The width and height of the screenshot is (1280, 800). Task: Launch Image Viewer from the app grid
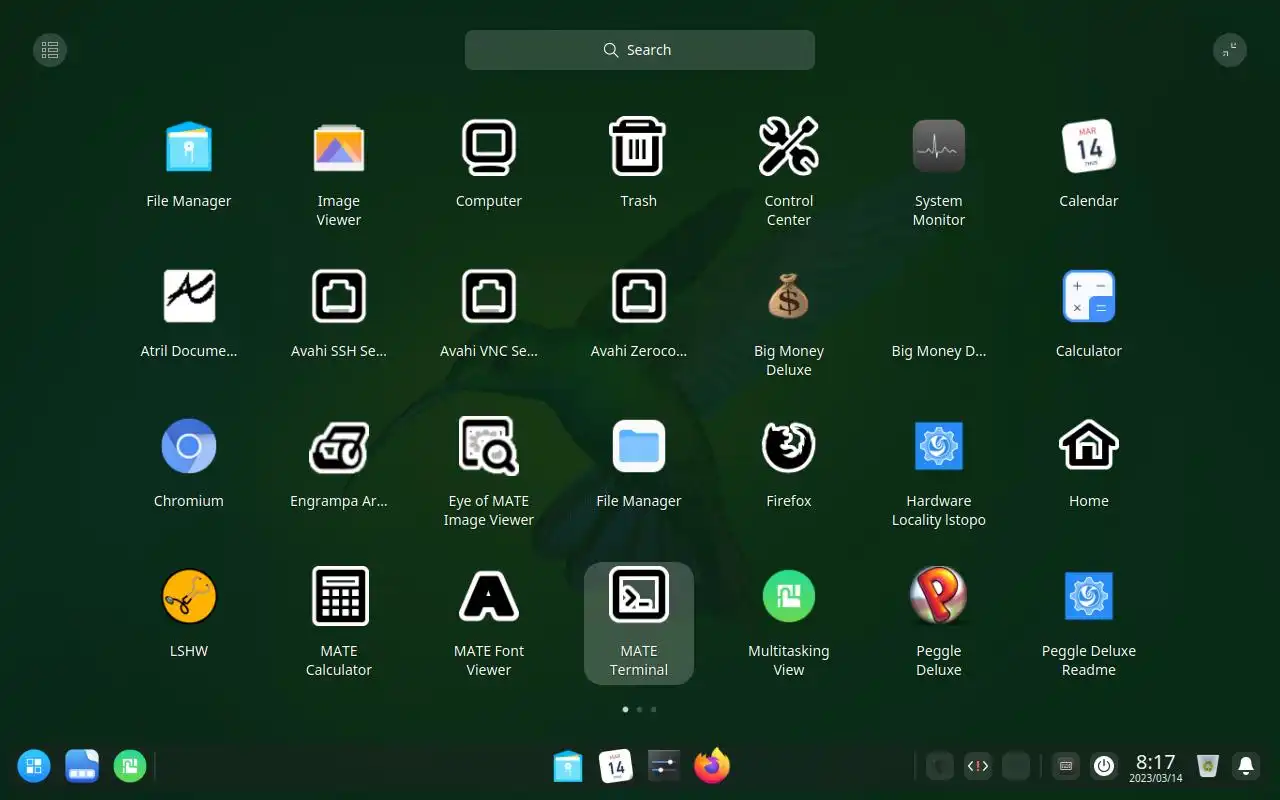click(x=339, y=147)
